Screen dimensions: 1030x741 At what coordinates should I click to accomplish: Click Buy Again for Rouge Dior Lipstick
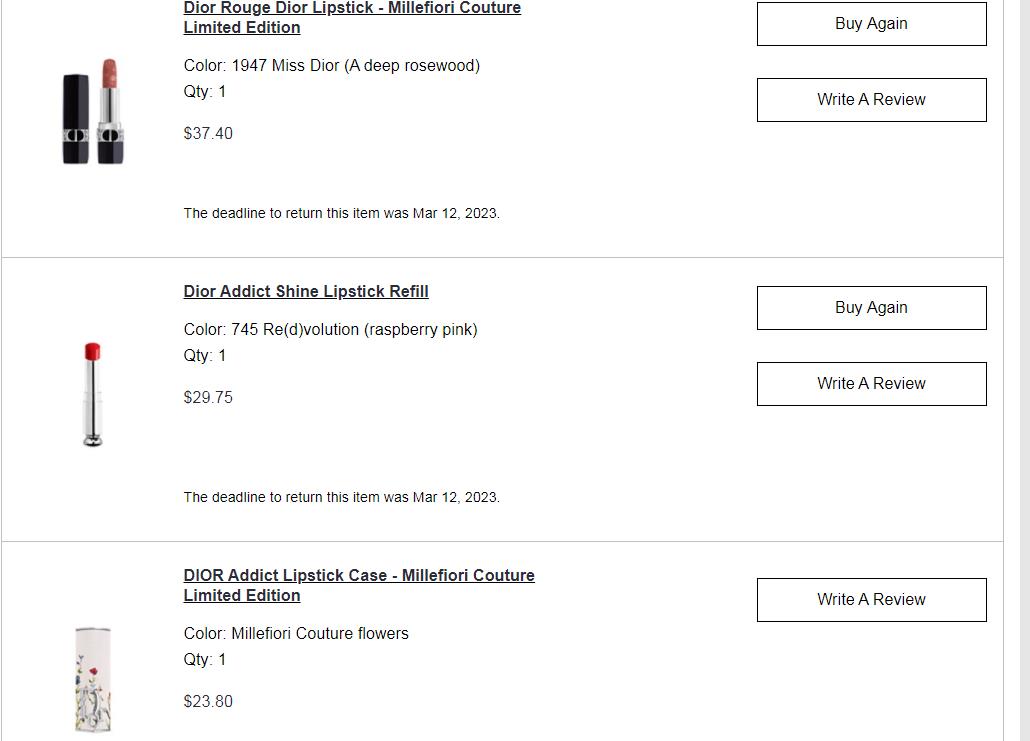point(871,24)
